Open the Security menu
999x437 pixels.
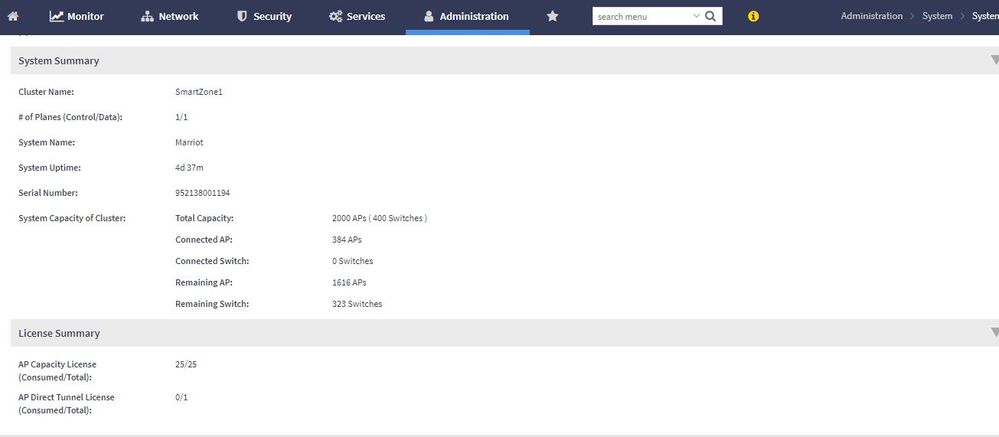pyautogui.click(x=264, y=16)
